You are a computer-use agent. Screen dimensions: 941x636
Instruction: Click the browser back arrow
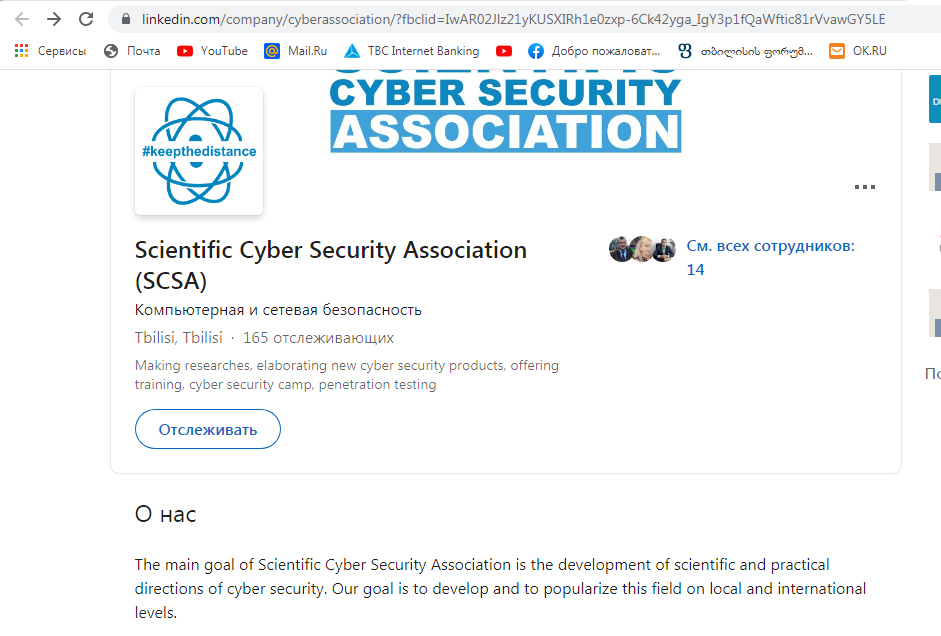(22, 19)
